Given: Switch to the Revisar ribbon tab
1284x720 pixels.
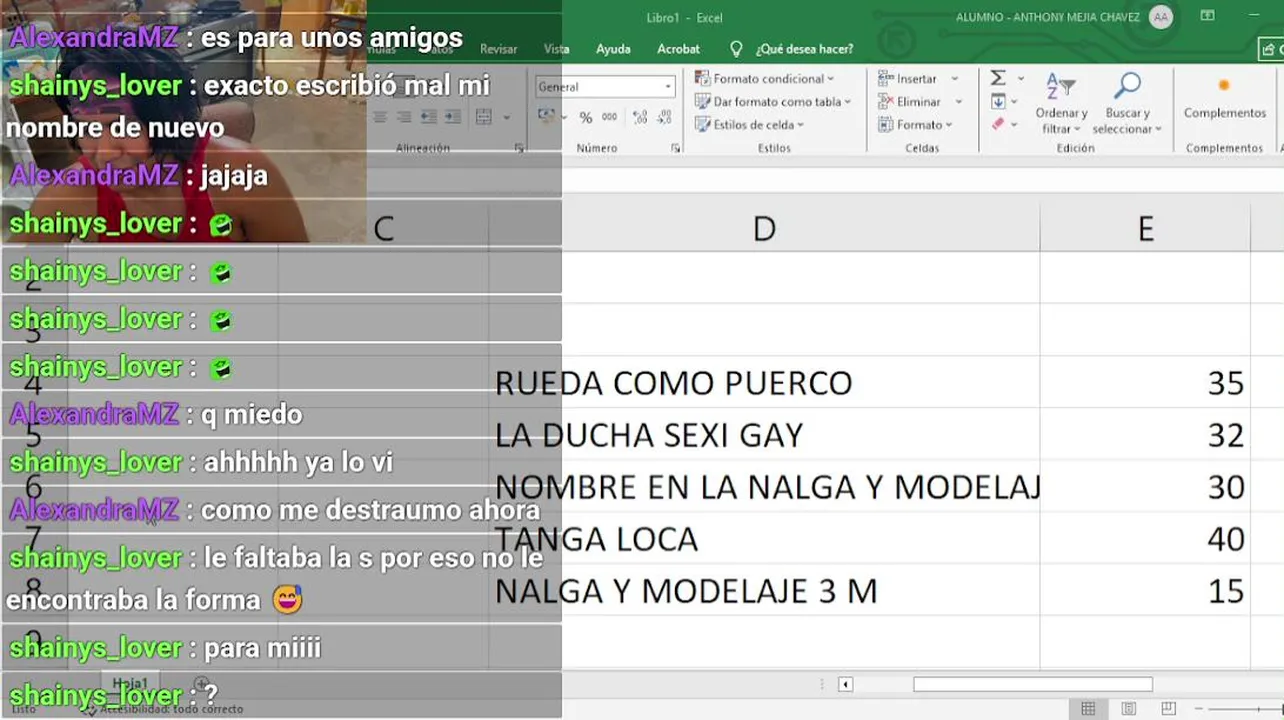Looking at the screenshot, I should tap(499, 49).
